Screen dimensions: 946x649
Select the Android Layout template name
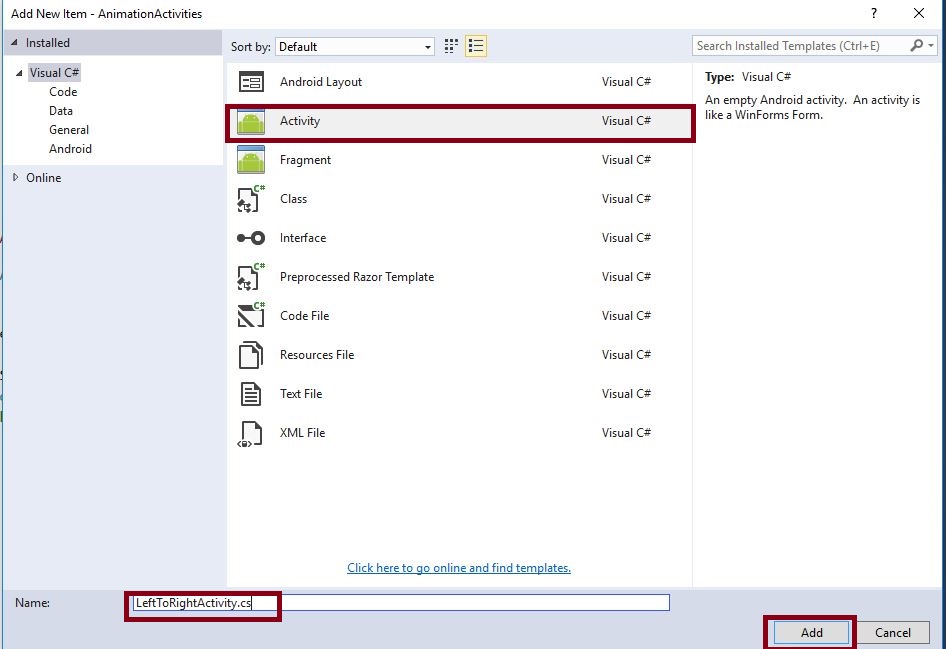click(321, 82)
